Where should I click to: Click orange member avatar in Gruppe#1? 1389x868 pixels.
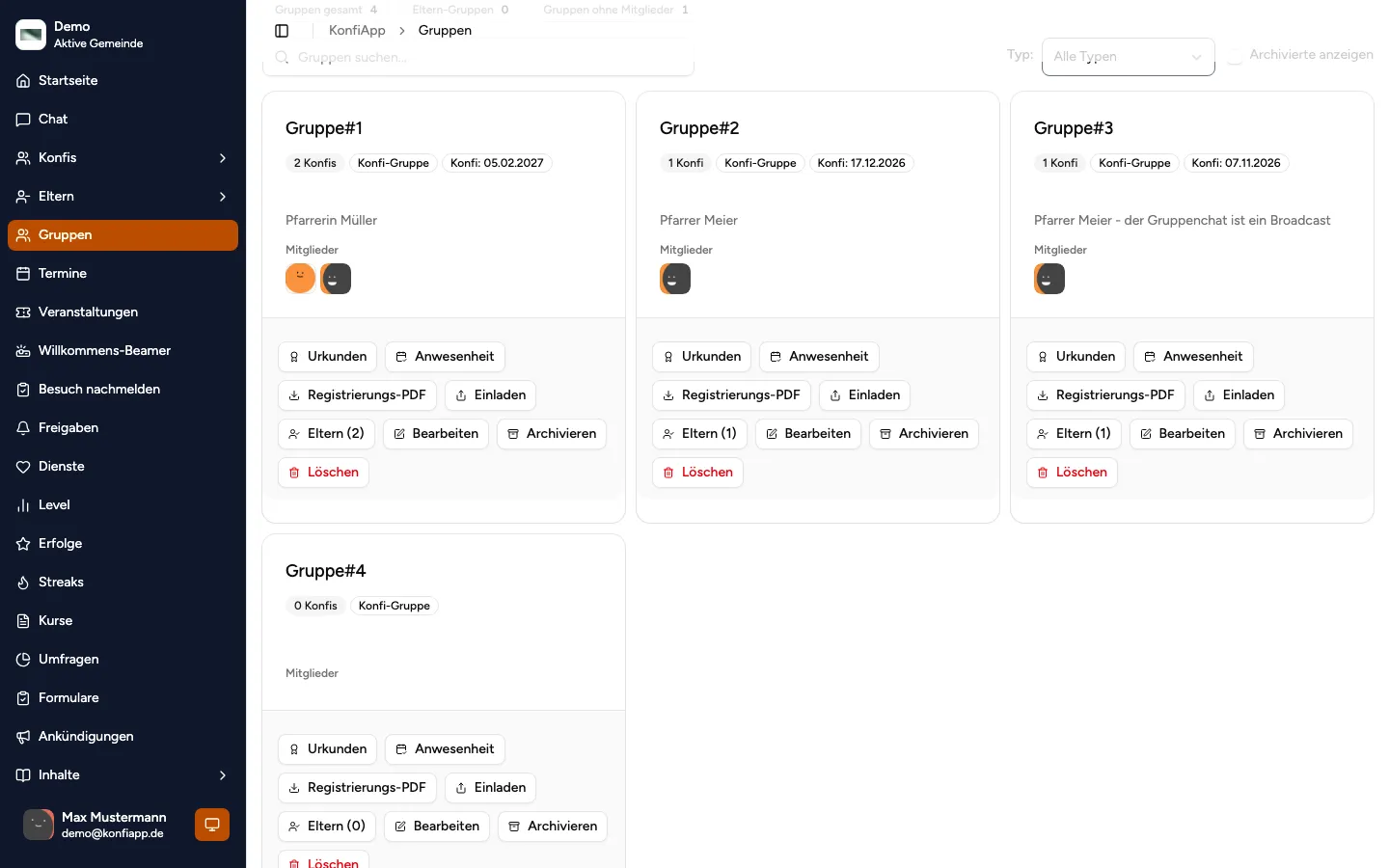click(x=300, y=279)
